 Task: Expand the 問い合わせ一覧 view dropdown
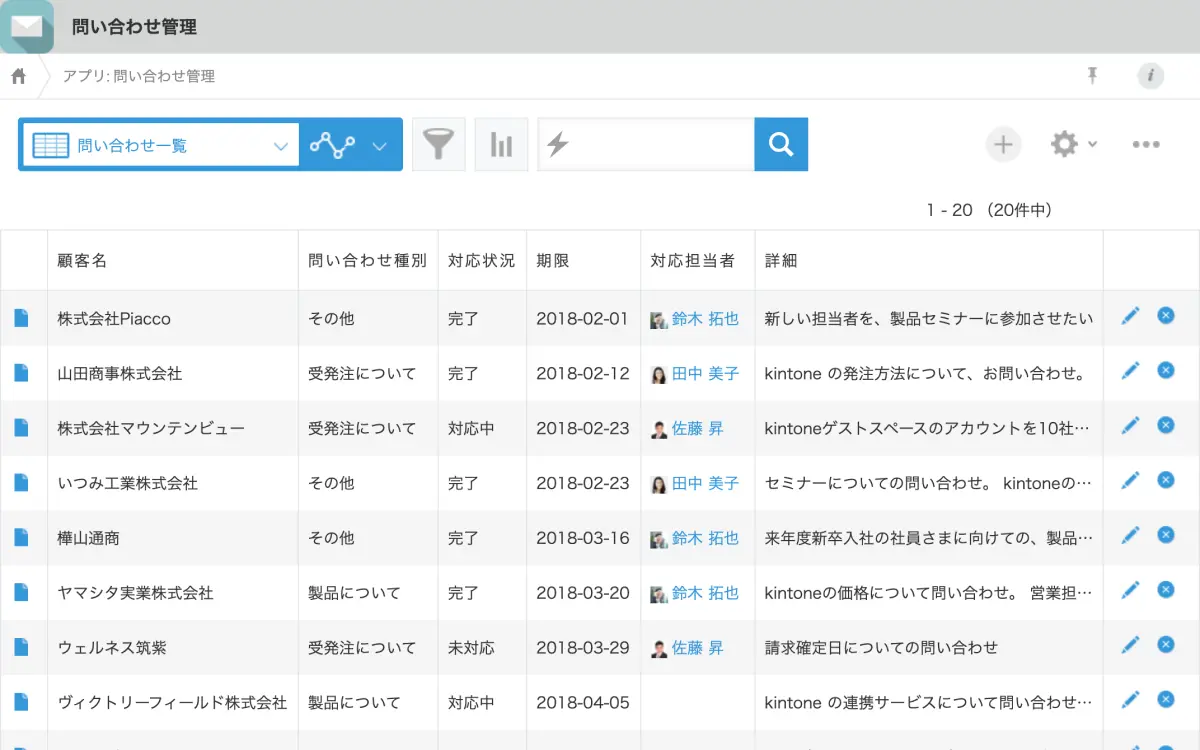[280, 146]
